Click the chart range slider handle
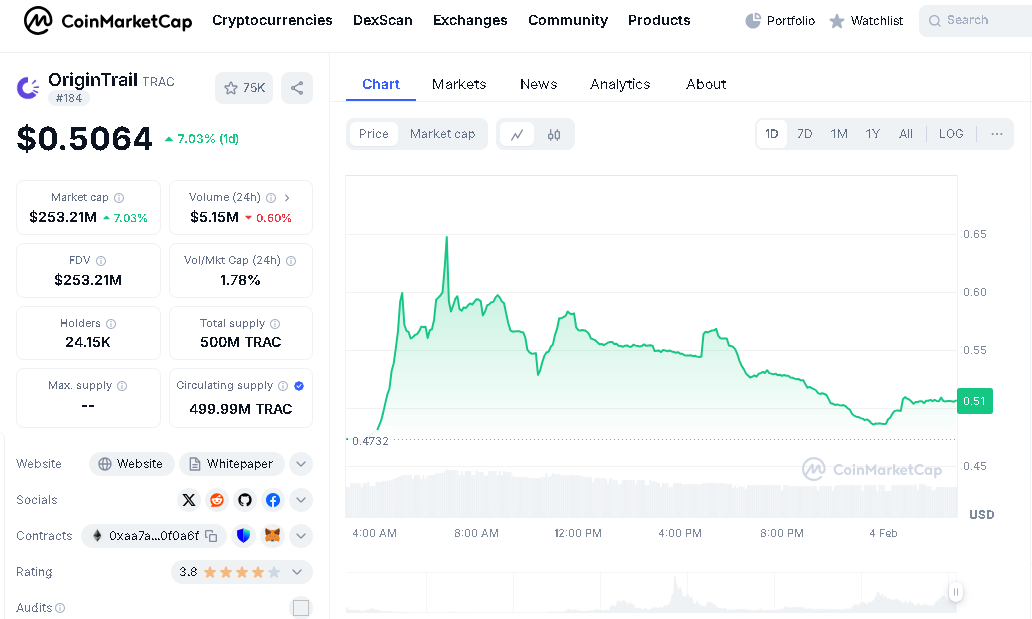 (955, 592)
